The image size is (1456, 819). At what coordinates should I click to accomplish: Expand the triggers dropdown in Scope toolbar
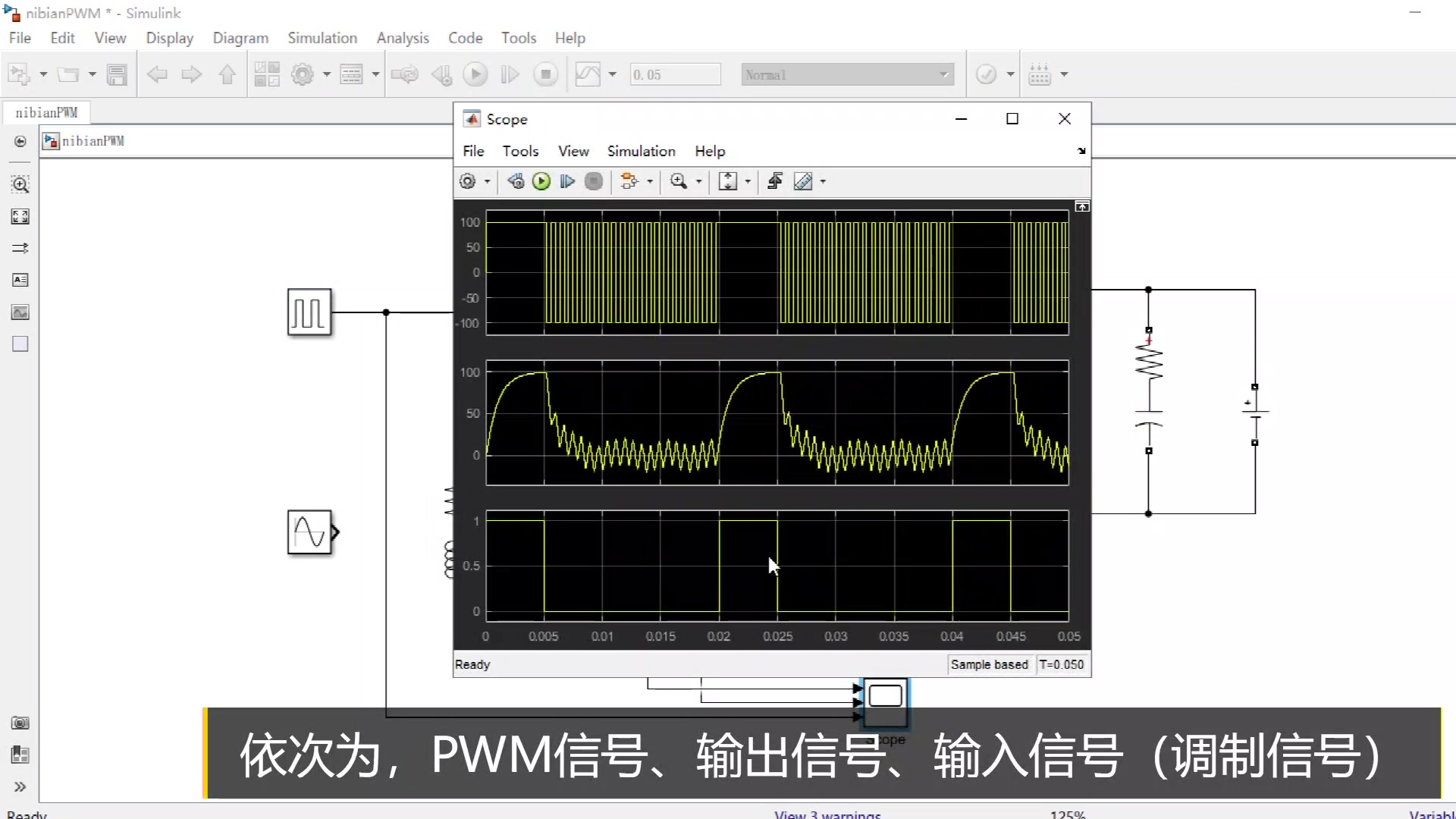tap(648, 181)
